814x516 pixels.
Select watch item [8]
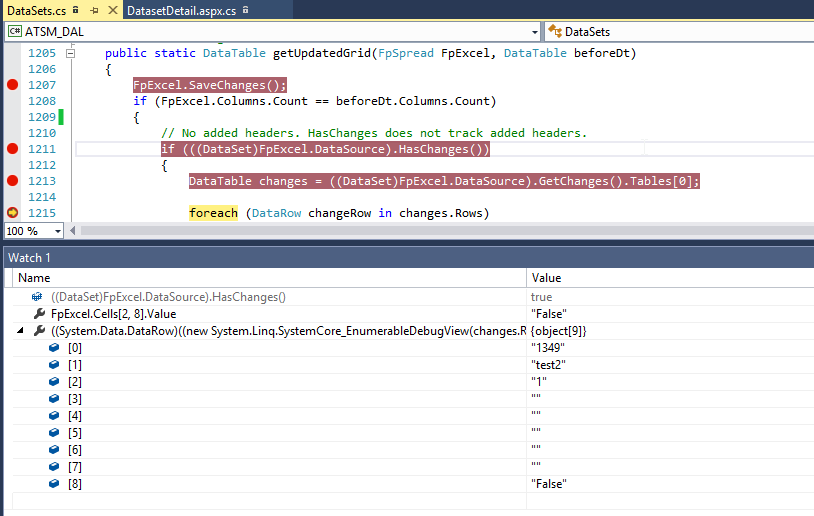[x=75, y=484]
